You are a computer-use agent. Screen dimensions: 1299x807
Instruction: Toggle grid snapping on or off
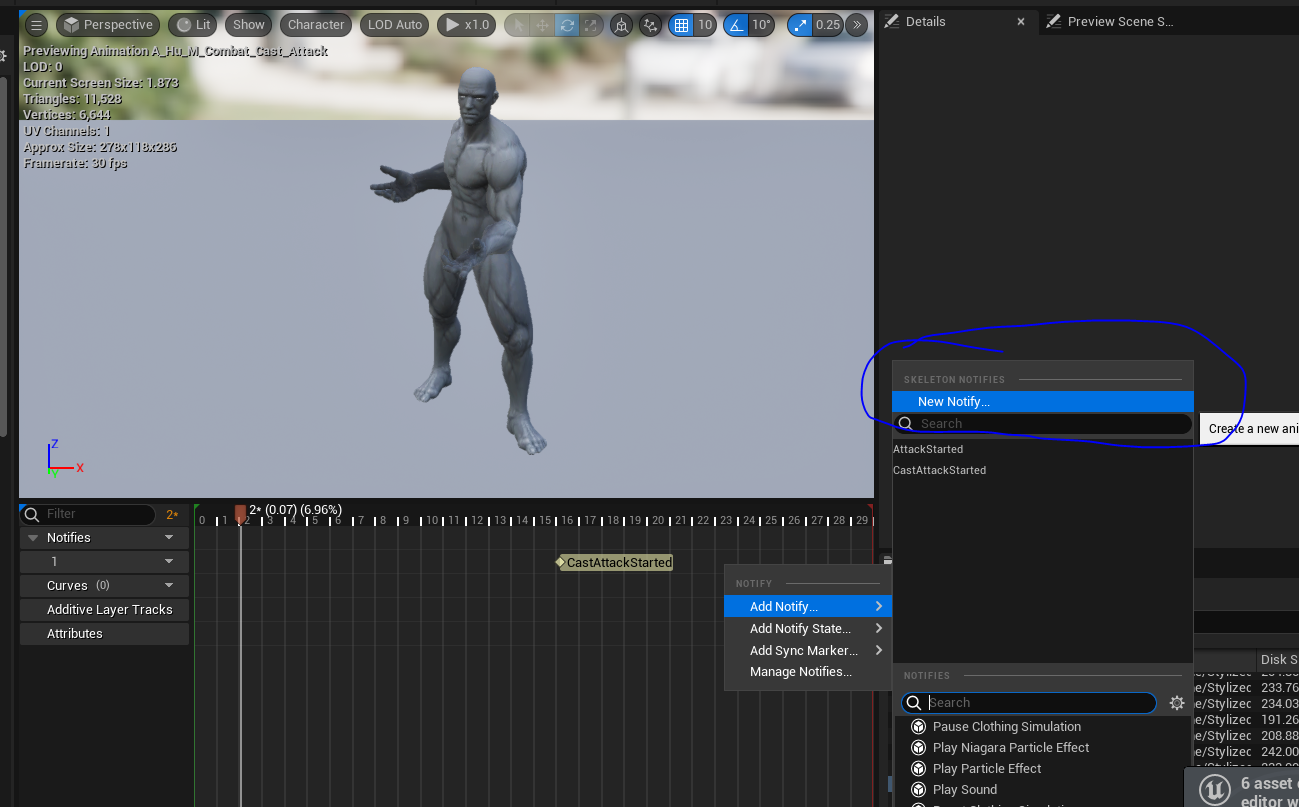682,25
